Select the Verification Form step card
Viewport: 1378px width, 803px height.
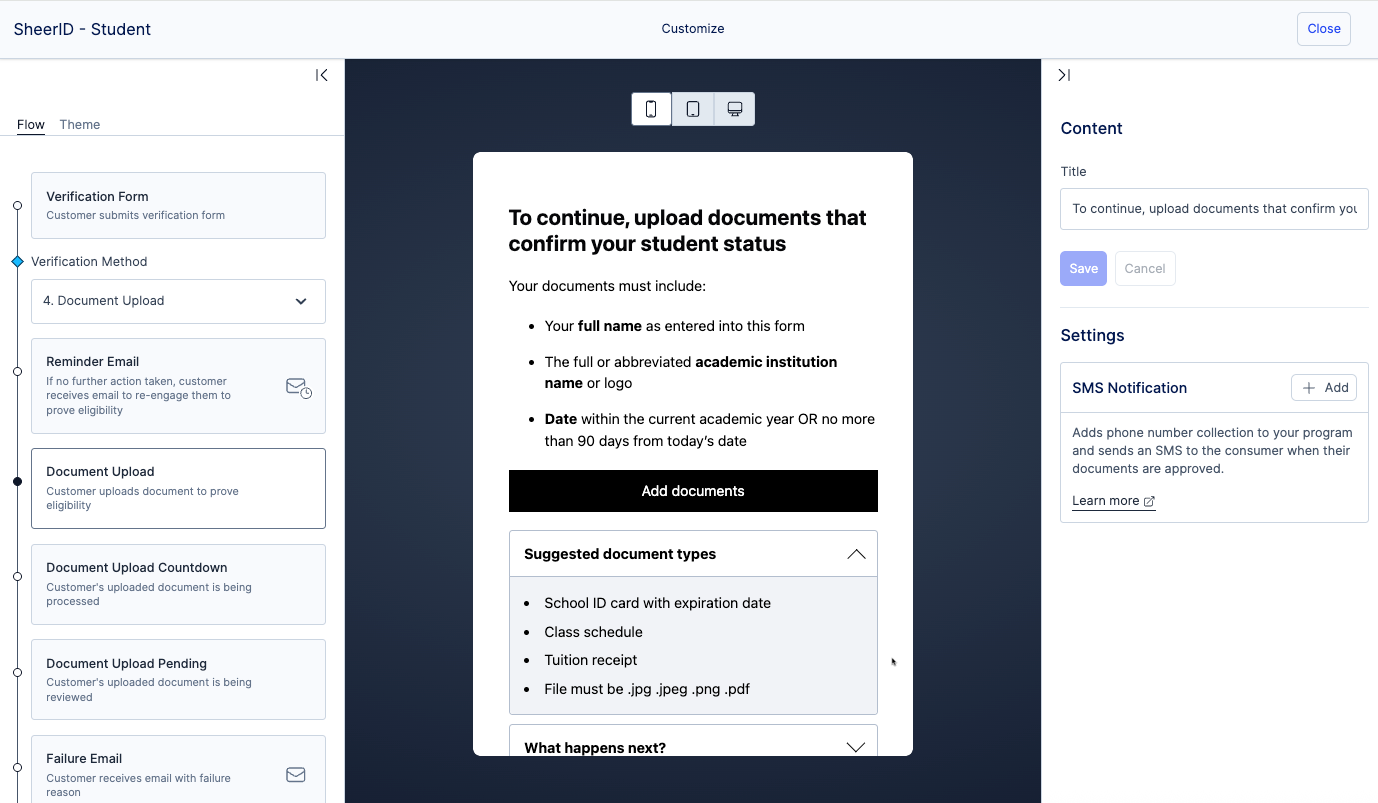(x=178, y=205)
